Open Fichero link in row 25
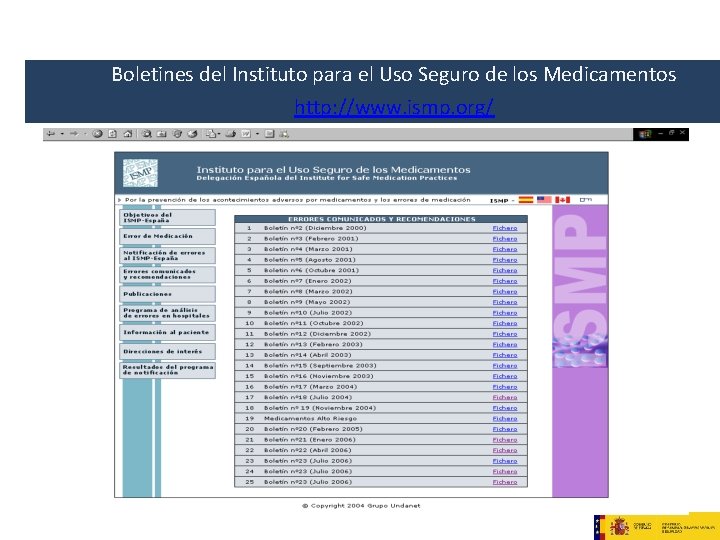 pos(505,482)
